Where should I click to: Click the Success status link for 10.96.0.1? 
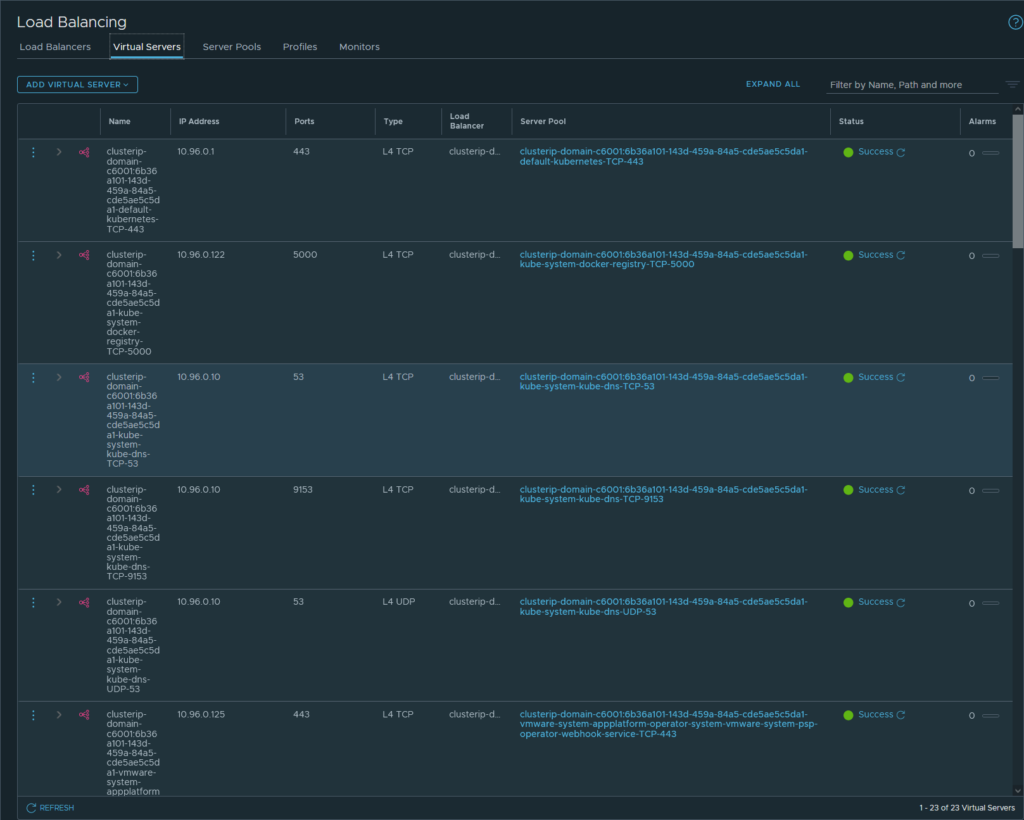(x=875, y=151)
